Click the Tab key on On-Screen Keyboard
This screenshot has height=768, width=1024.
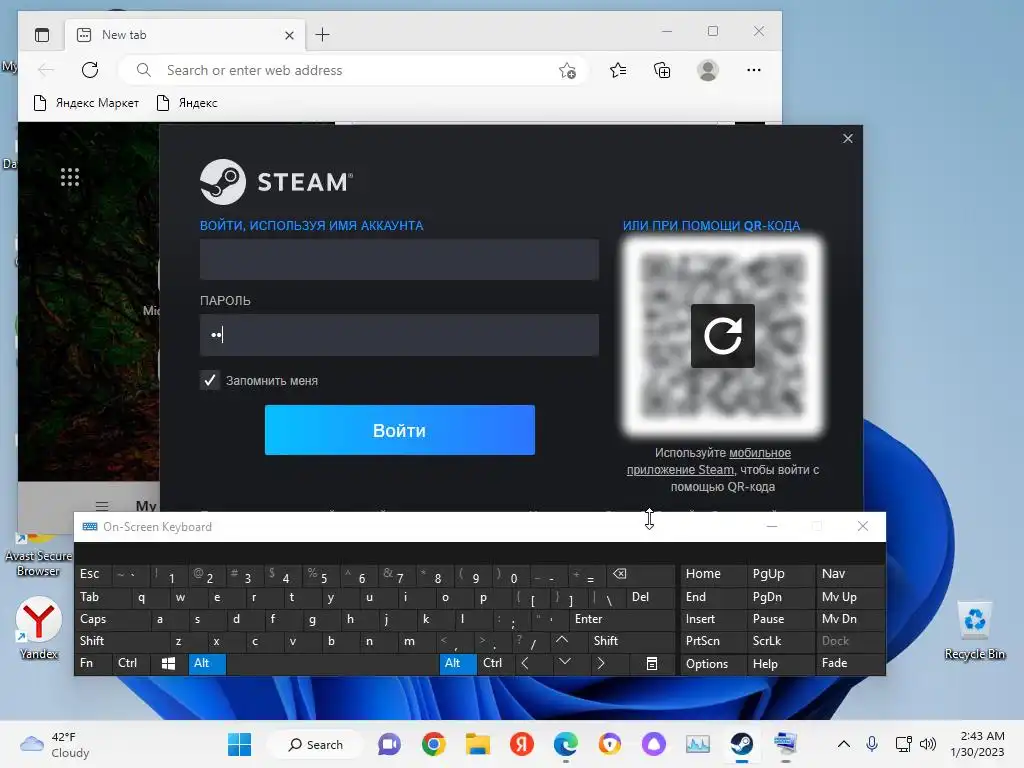(x=103, y=596)
